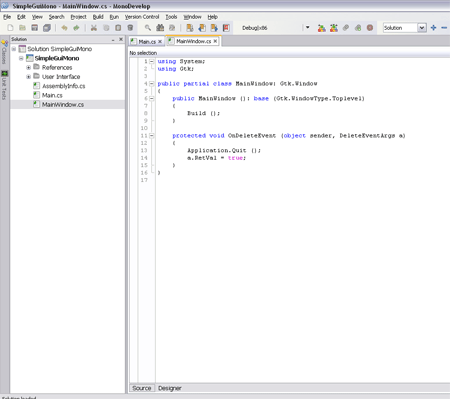Open the Window menu
This screenshot has height=399, width=450.
pos(192,17)
